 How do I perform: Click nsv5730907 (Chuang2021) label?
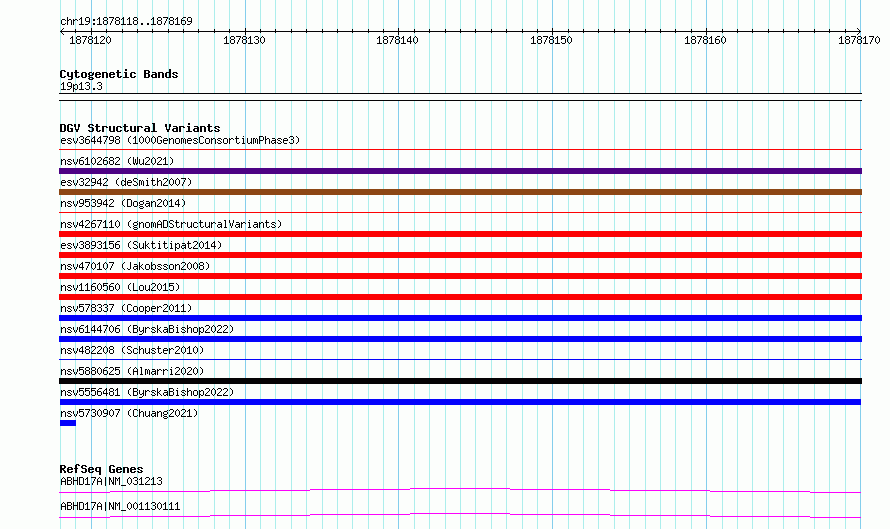129,413
